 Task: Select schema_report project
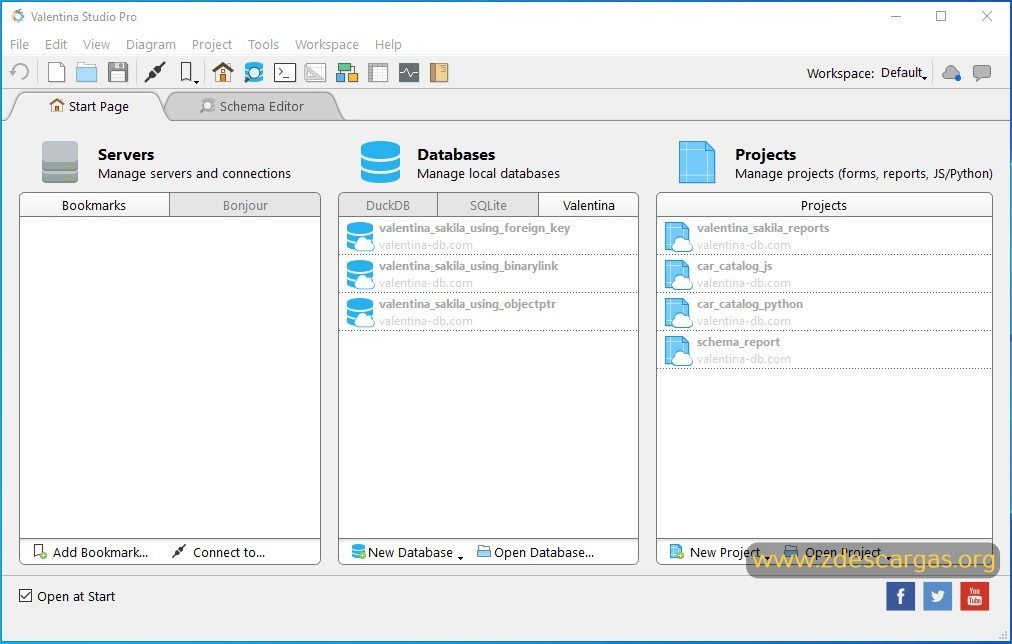click(824, 350)
